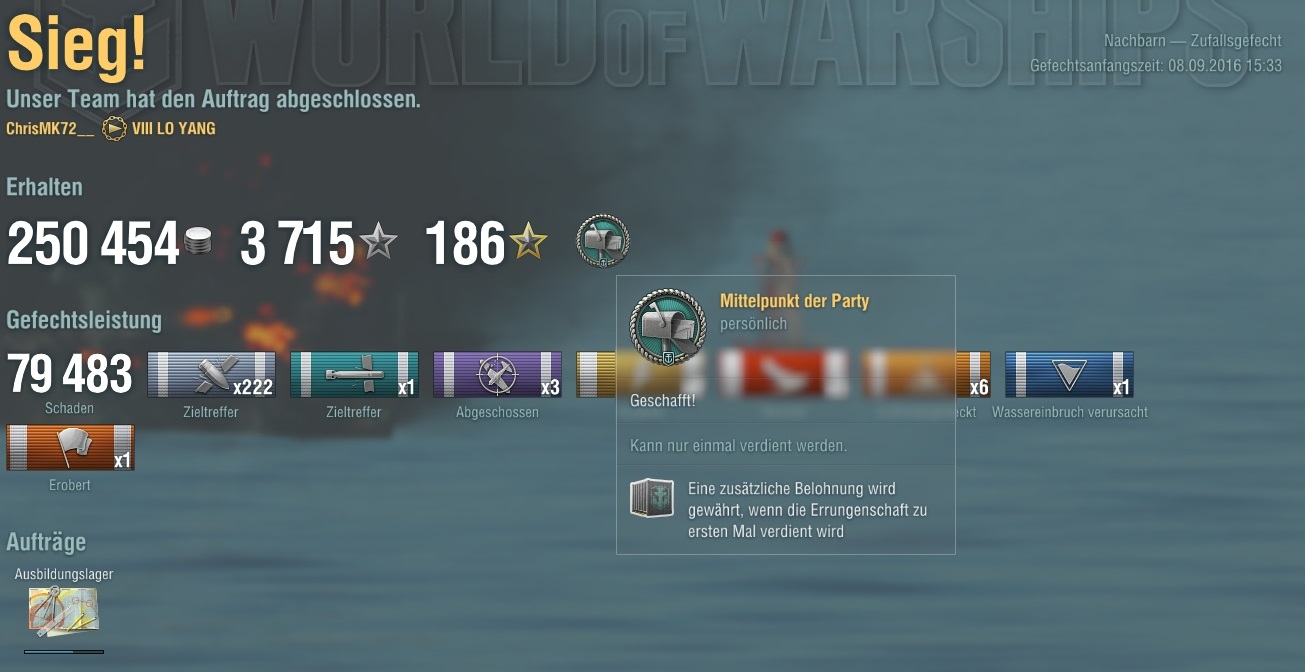Click the Wassereinbruch verursacht ribbon
This screenshot has height=672, width=1305.
pyautogui.click(x=1069, y=374)
